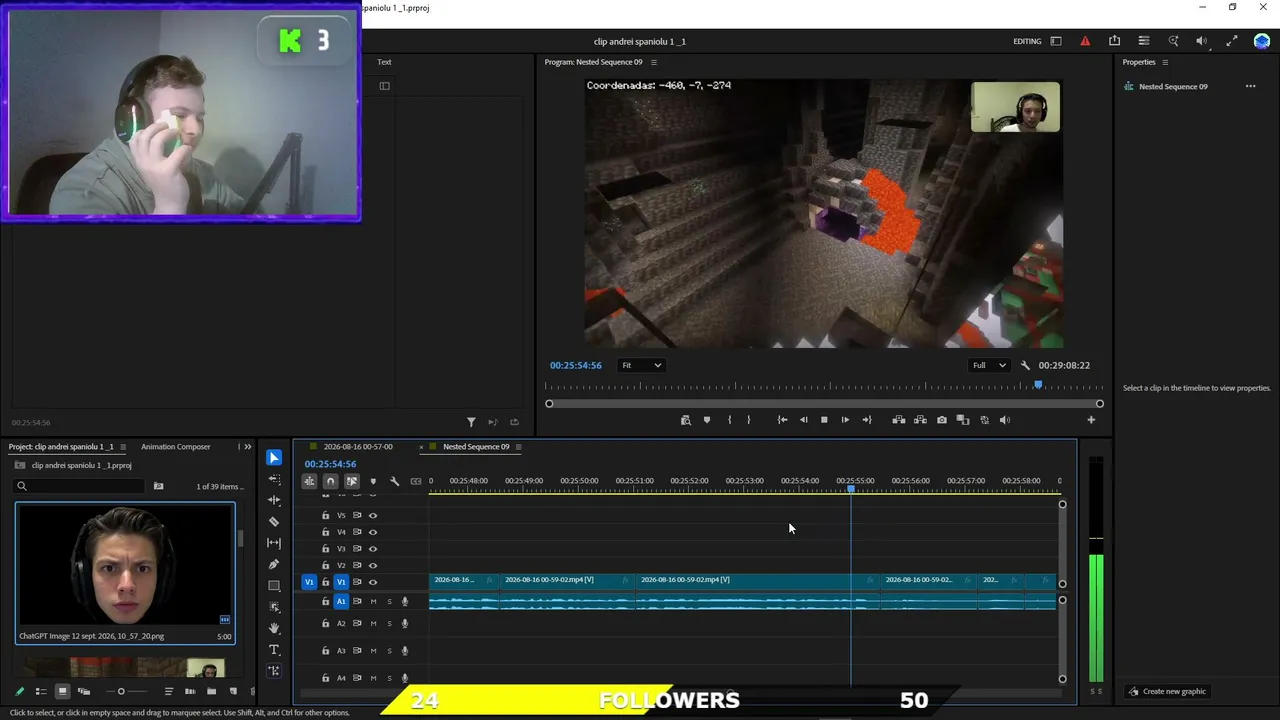
Task: Expand the project panels overflow chevron
Action: pyautogui.click(x=246, y=446)
